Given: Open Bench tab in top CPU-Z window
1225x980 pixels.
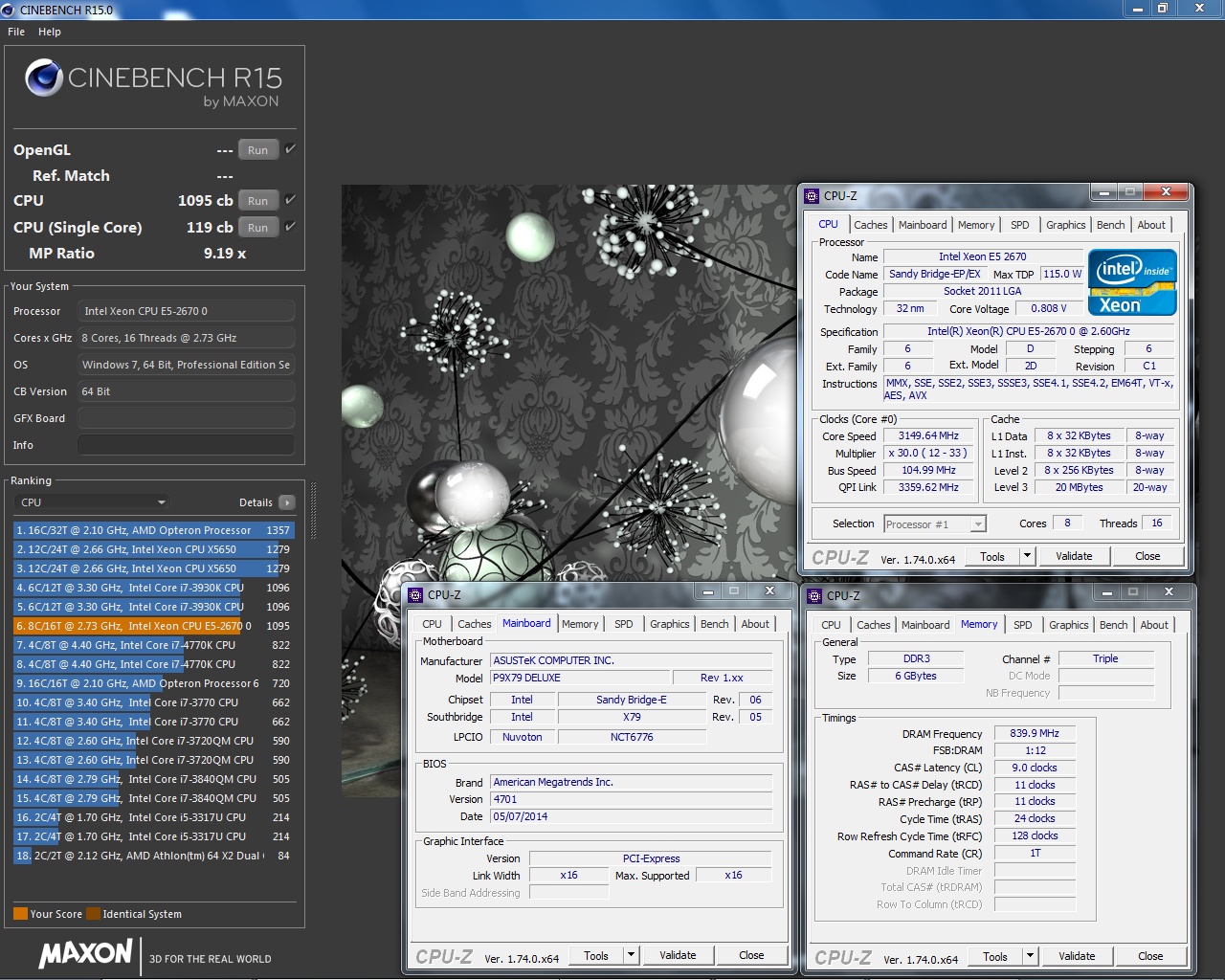Looking at the screenshot, I should point(1111,225).
